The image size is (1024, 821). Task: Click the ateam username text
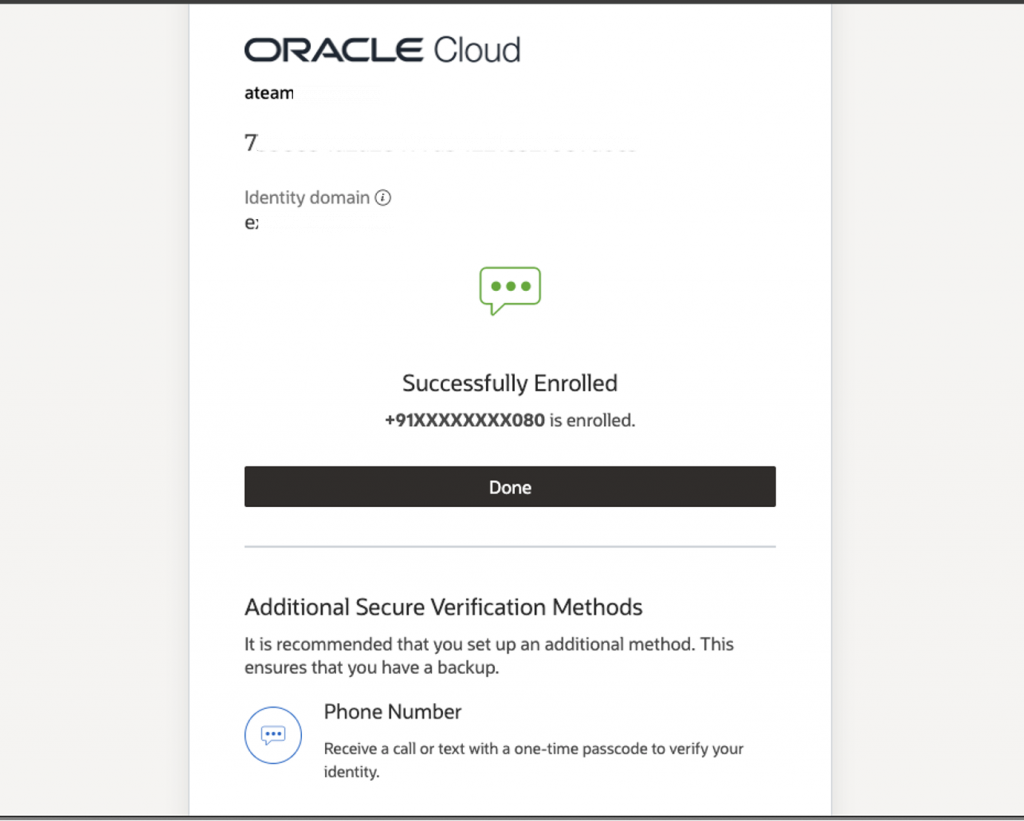pos(269,94)
